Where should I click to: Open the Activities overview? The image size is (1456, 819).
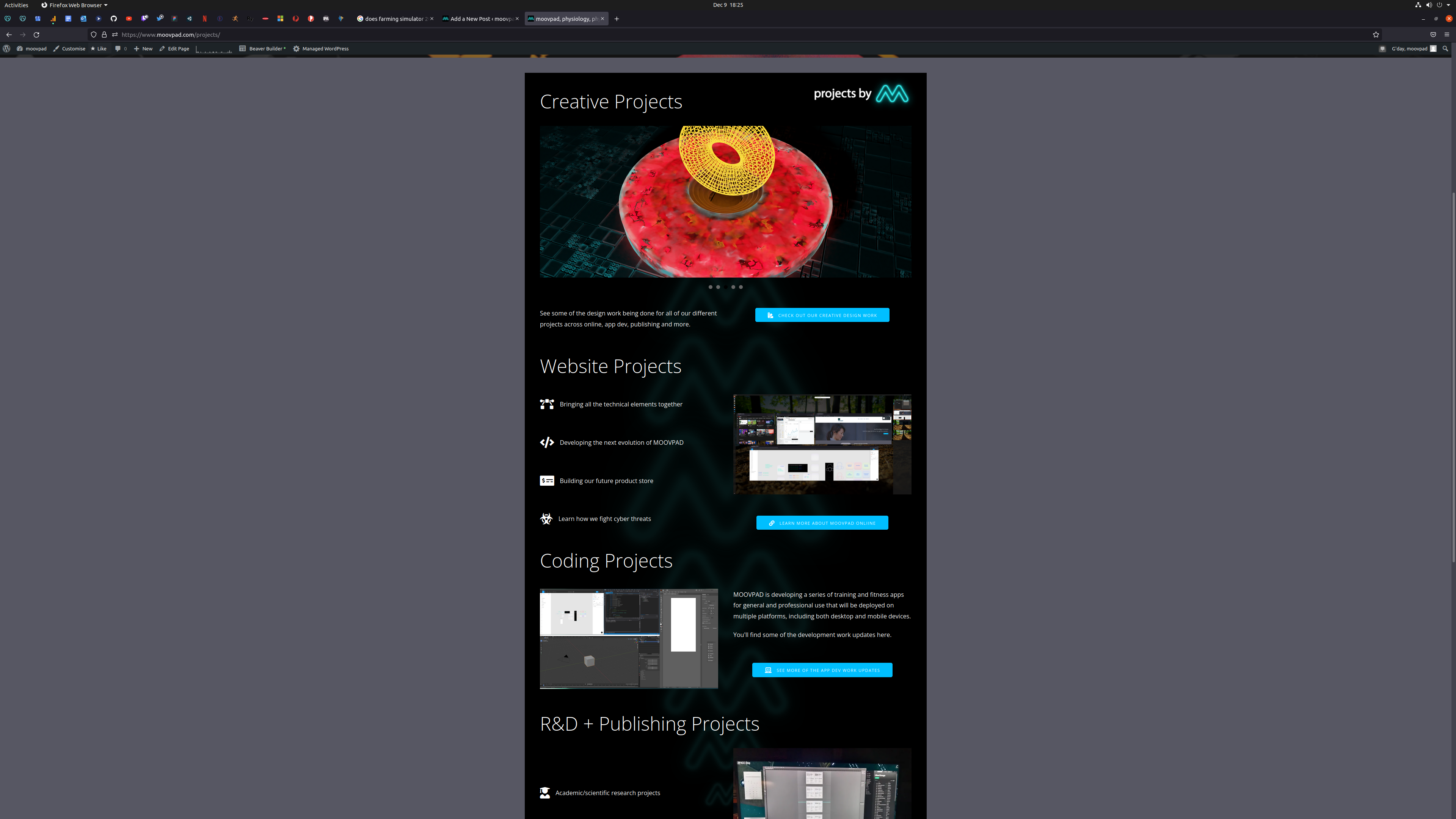[16, 5]
